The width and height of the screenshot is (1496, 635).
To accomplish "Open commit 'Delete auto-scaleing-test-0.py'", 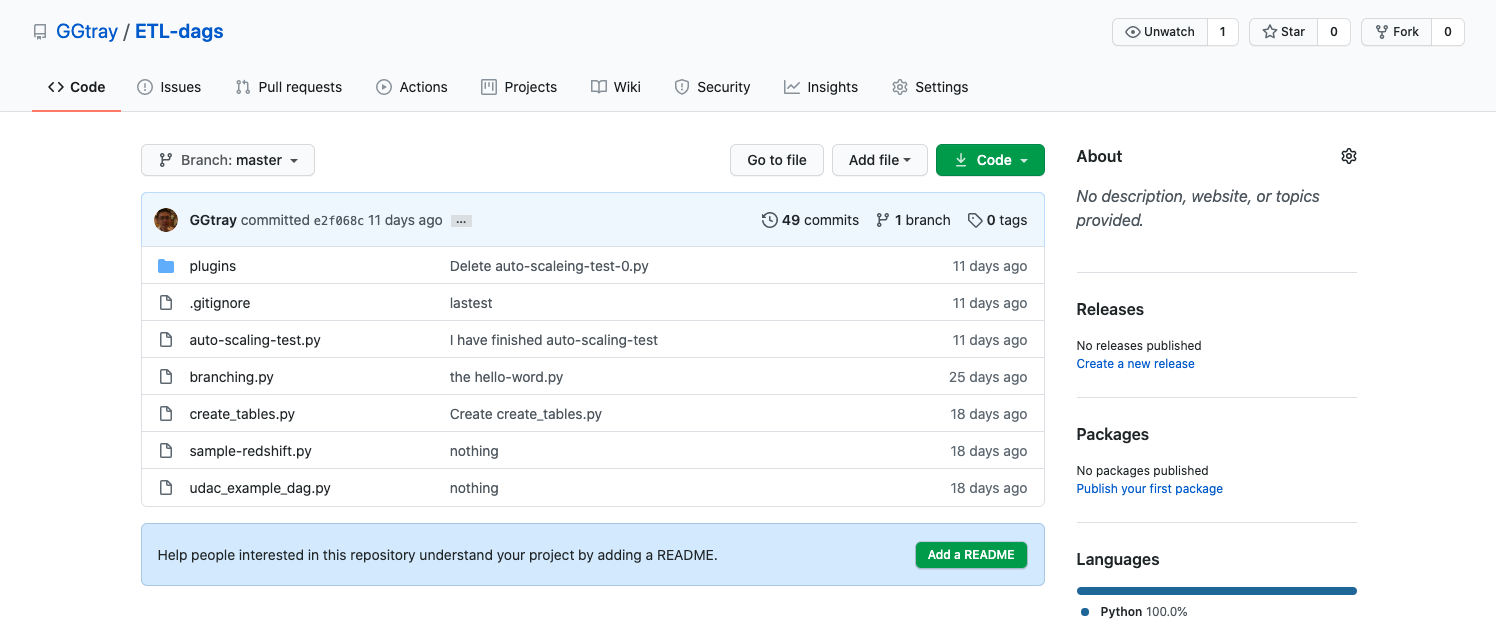I will tap(549, 266).
